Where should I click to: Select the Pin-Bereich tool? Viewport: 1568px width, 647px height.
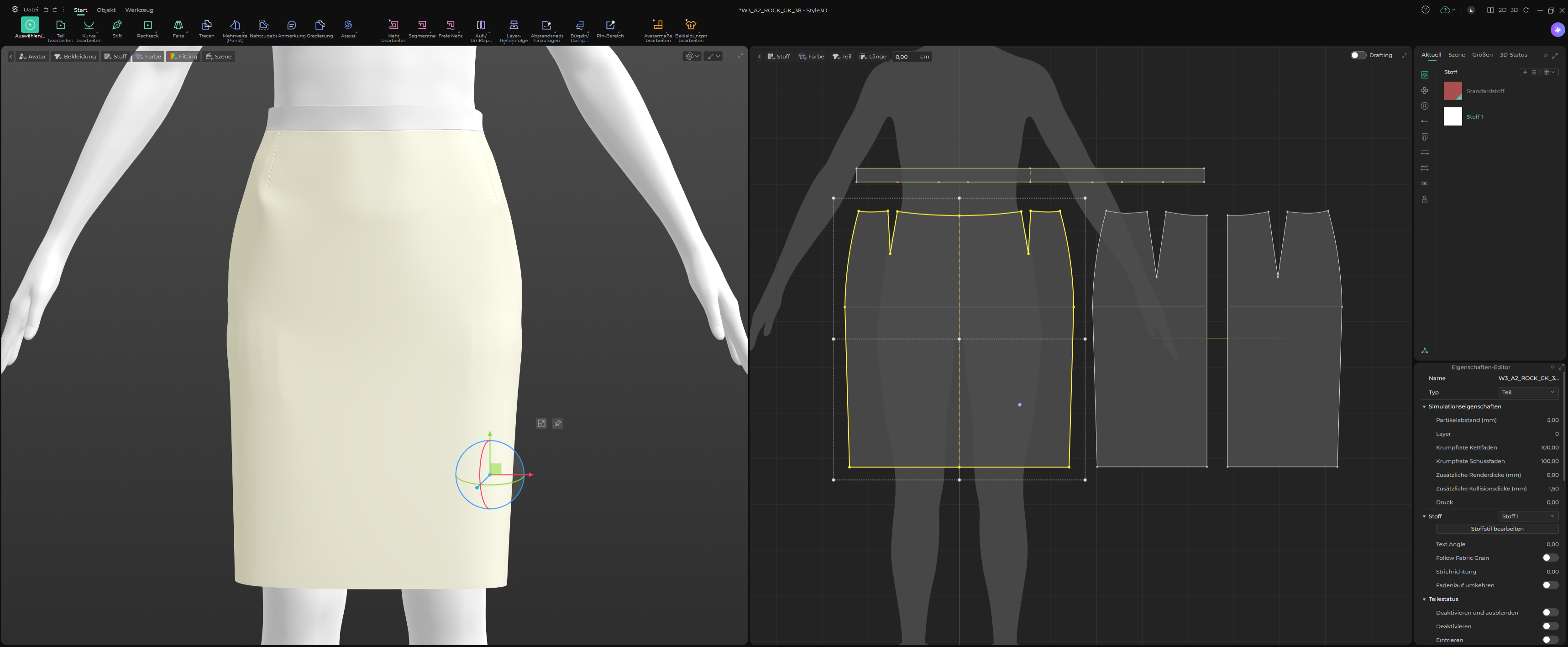610,28
